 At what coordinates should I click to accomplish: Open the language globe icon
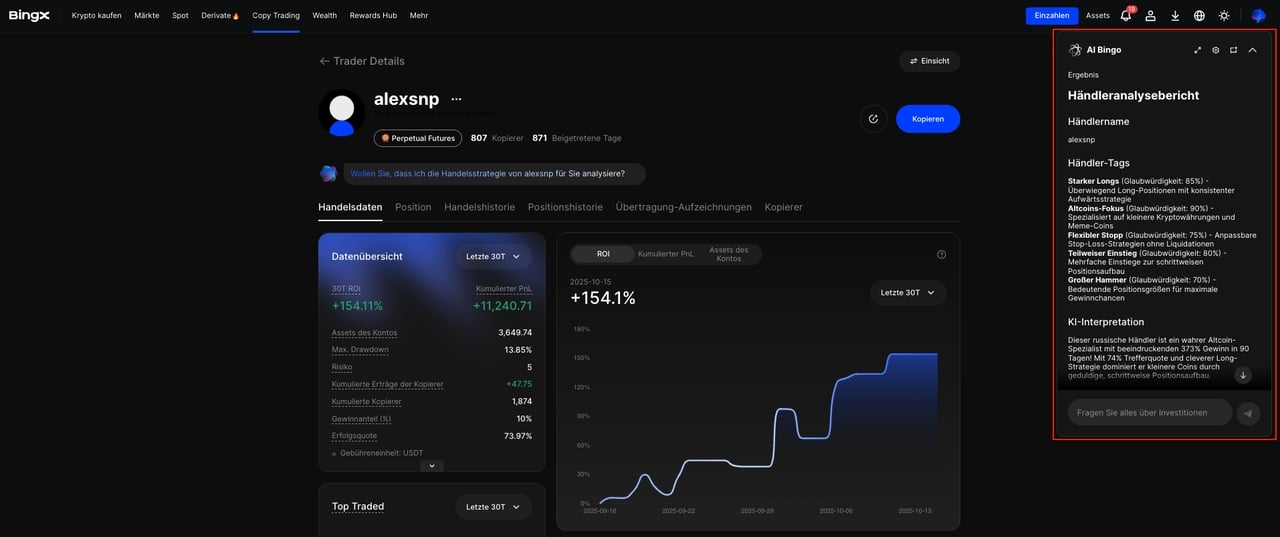(x=1199, y=16)
